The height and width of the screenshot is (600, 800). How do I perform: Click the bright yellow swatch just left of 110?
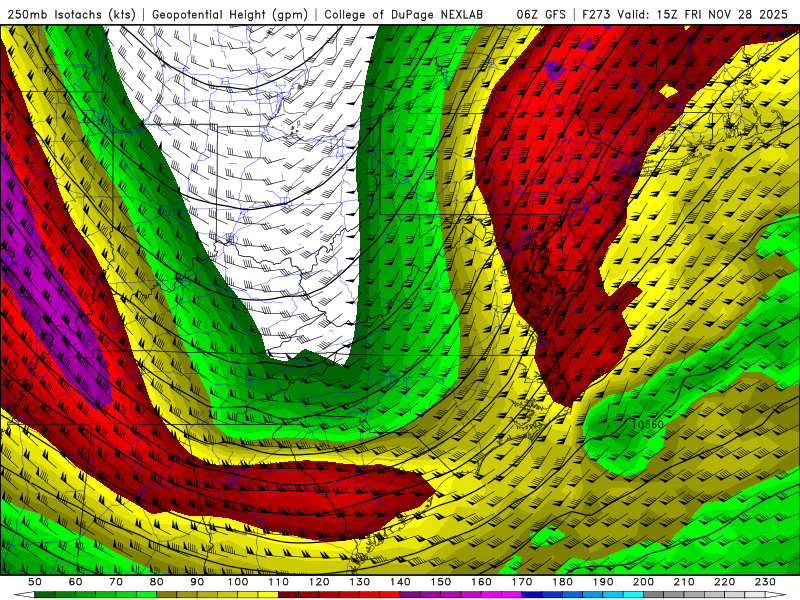click(x=268, y=594)
